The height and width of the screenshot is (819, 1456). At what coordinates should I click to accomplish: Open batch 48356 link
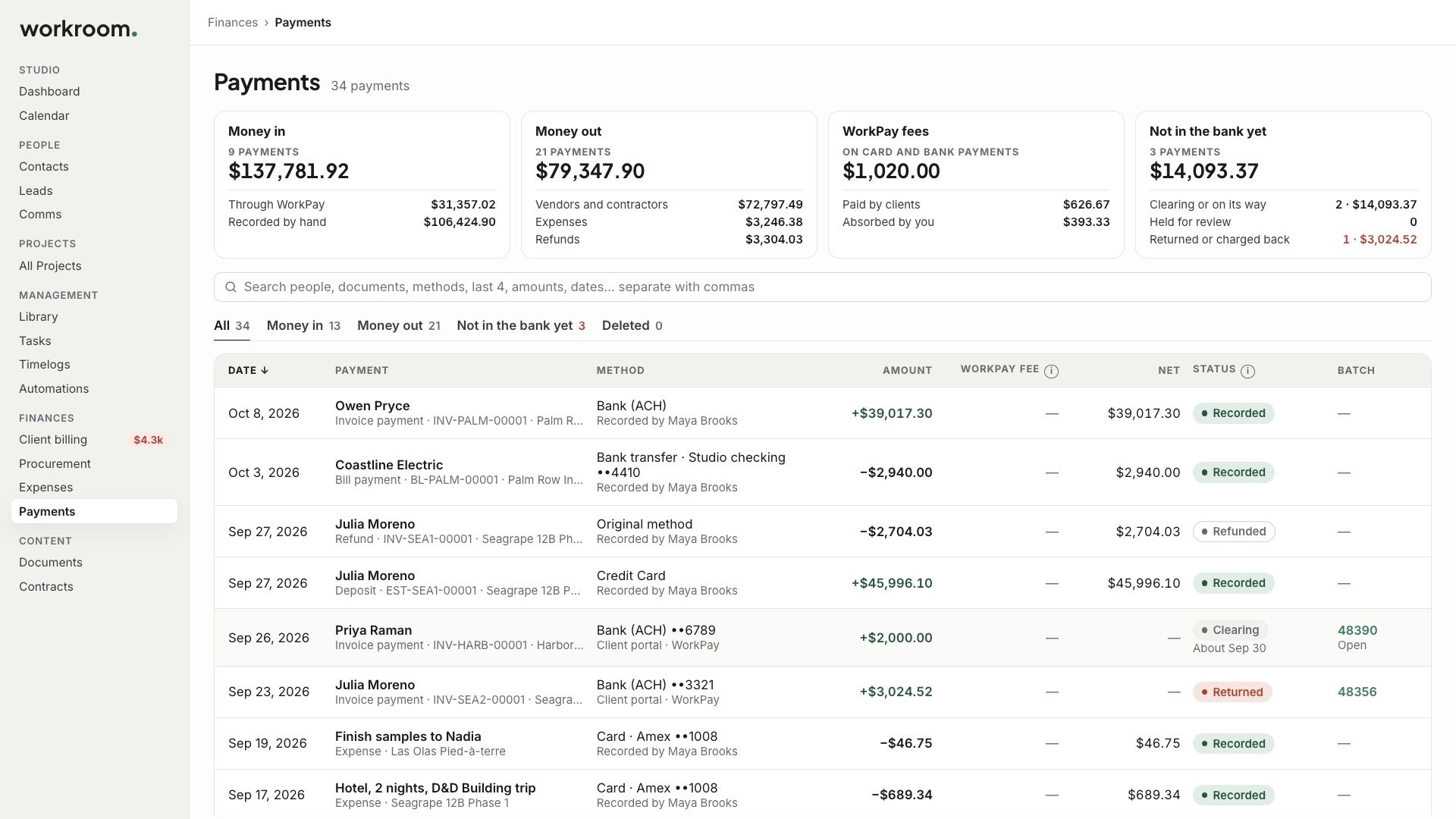[1357, 692]
